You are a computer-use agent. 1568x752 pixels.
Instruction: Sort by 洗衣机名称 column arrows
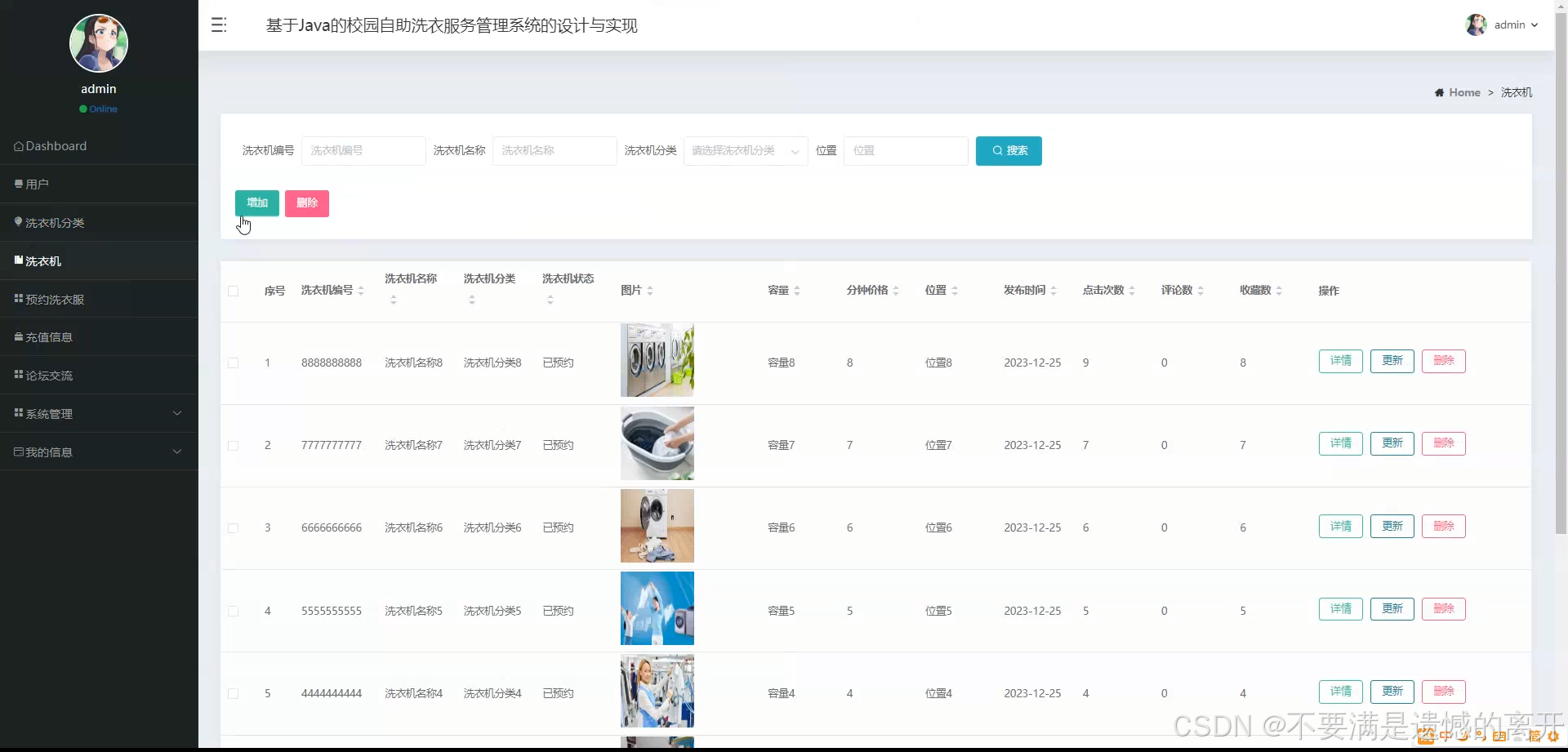pyautogui.click(x=393, y=300)
